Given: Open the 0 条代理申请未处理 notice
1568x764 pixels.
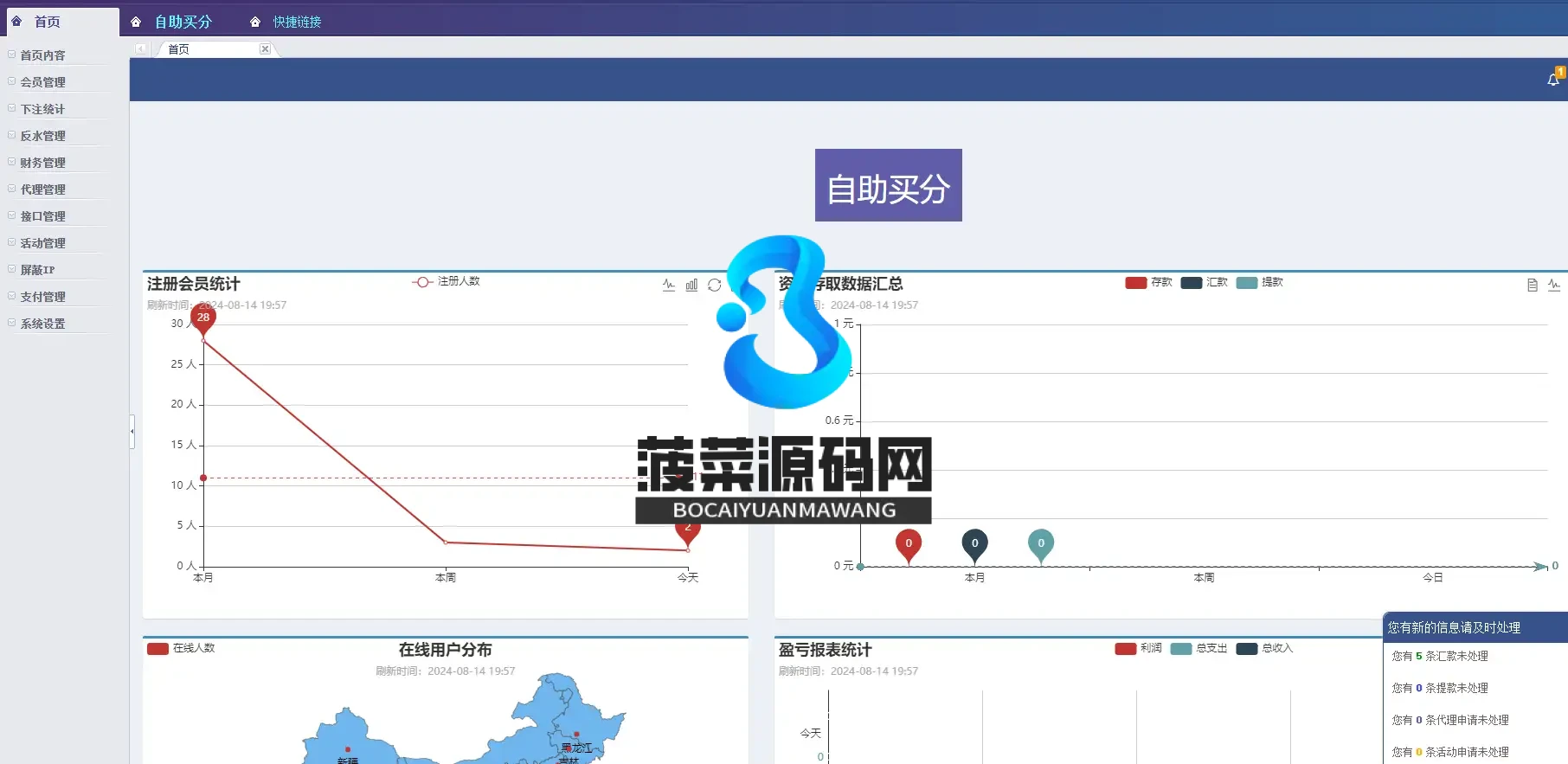Looking at the screenshot, I should (1450, 720).
